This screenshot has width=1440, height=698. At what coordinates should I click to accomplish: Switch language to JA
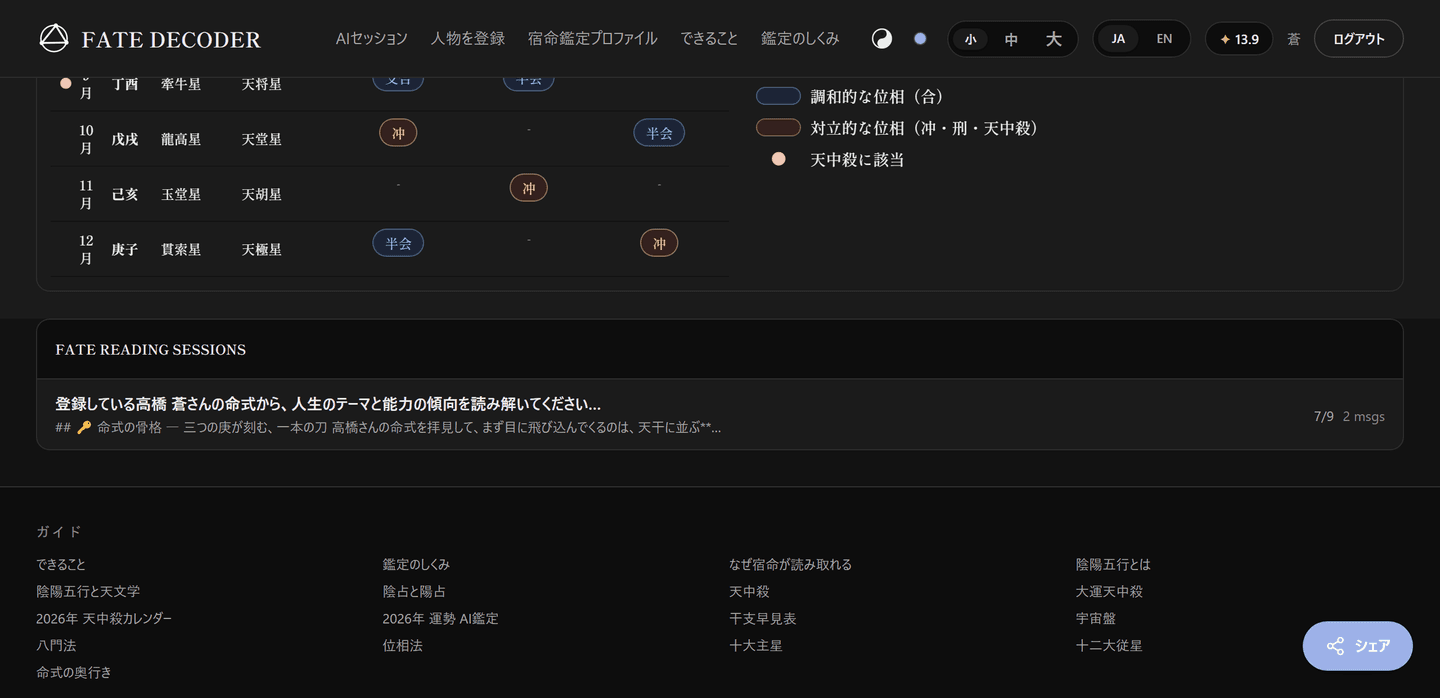pyautogui.click(x=1118, y=39)
